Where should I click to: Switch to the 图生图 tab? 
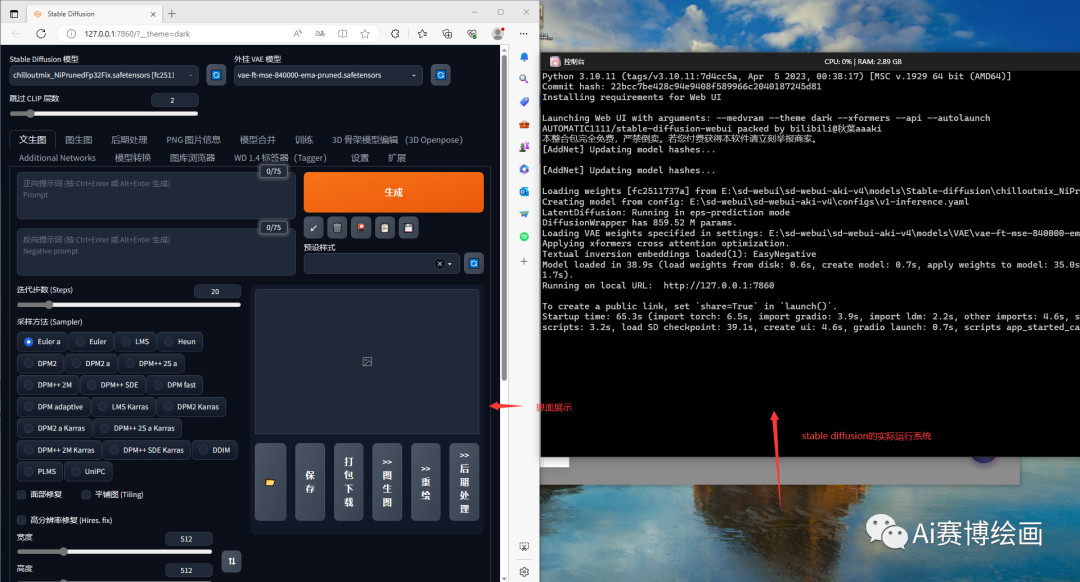tap(79, 140)
